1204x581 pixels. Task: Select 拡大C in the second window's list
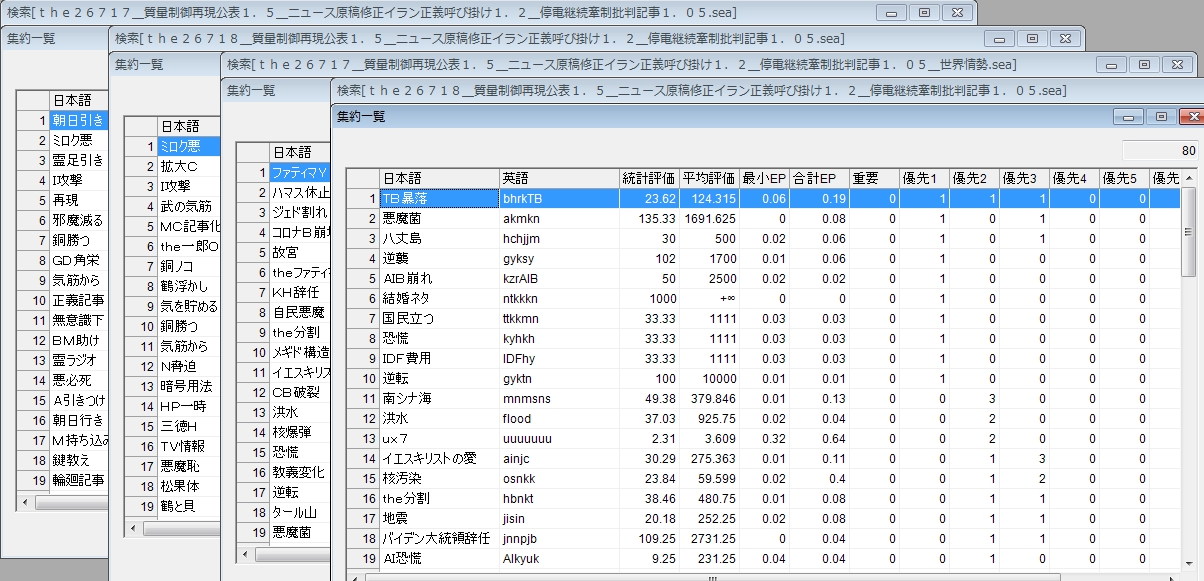pos(187,166)
